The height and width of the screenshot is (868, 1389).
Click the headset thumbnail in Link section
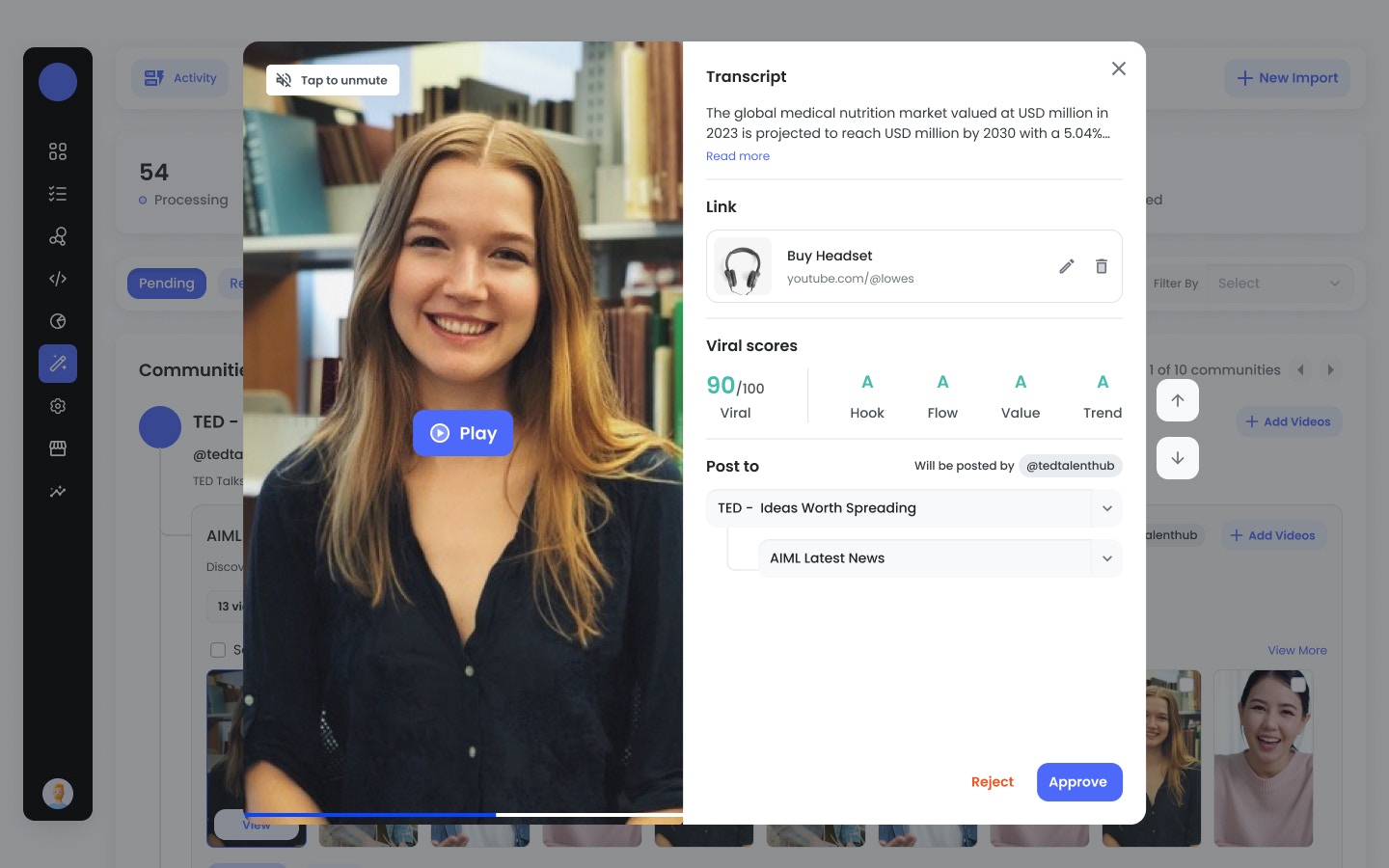[x=743, y=266]
